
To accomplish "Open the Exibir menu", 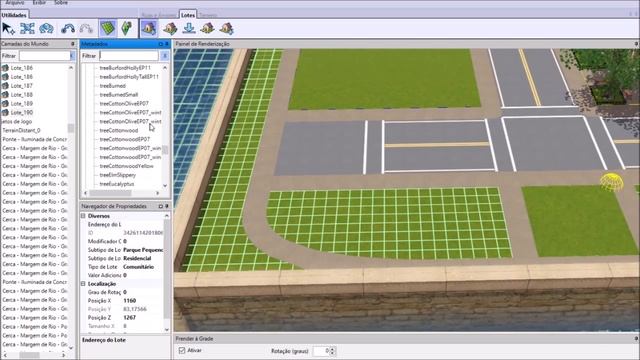I will tap(39, 2).
